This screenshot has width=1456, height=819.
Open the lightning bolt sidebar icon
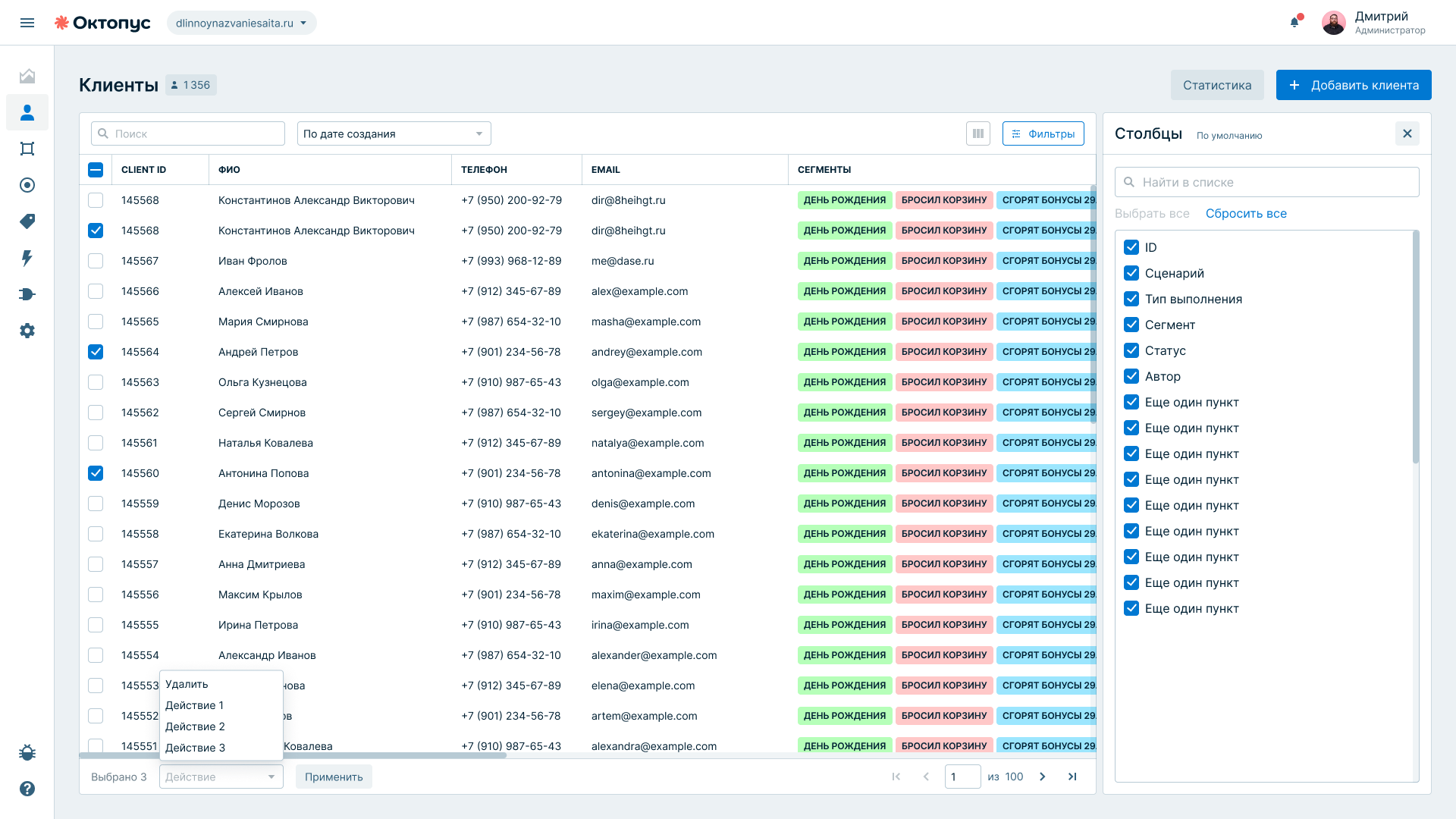tap(27, 258)
